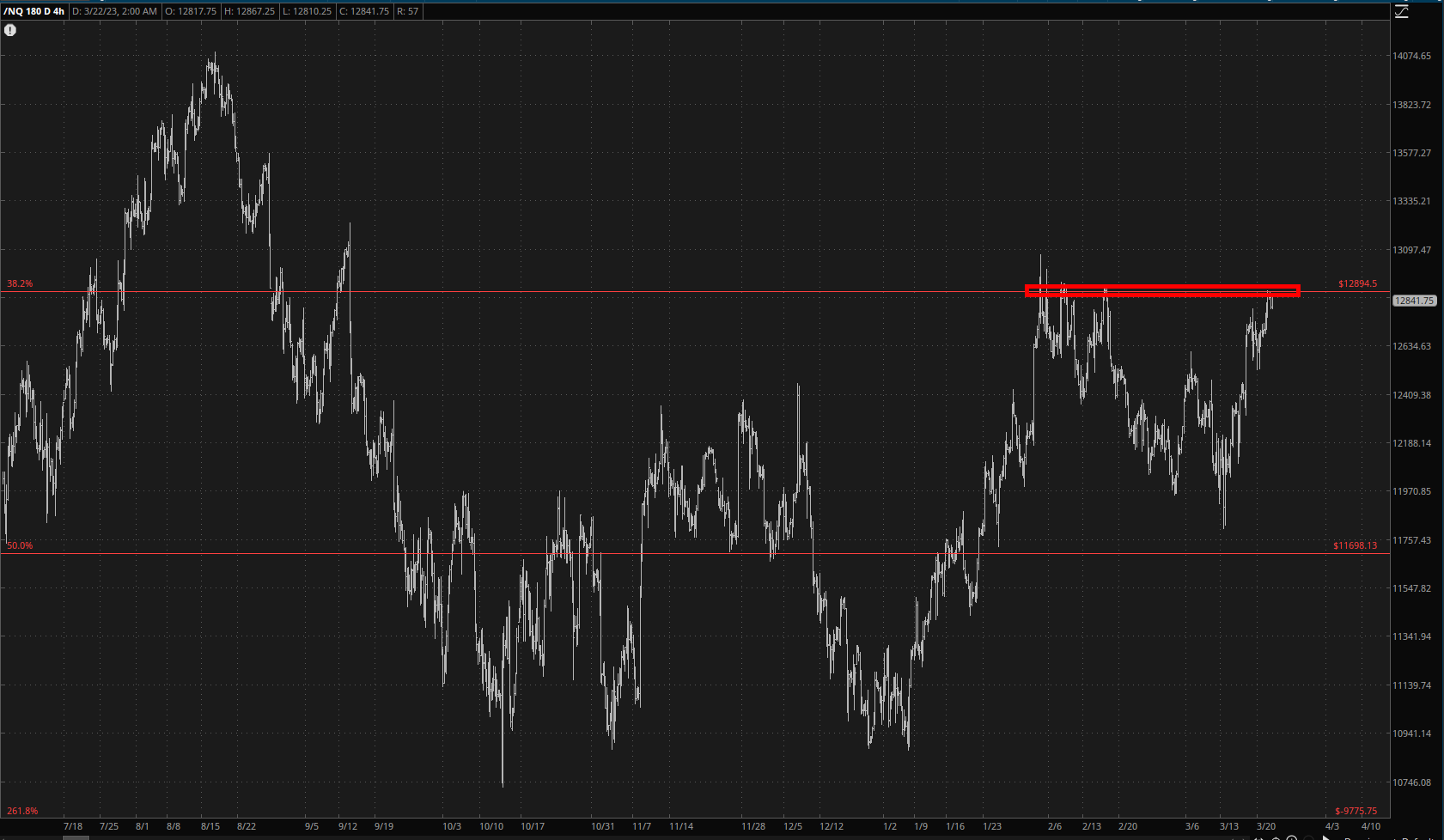This screenshot has height=840, width=1444.
Task: Click the 12841.75 last price bubble
Action: coord(1414,301)
